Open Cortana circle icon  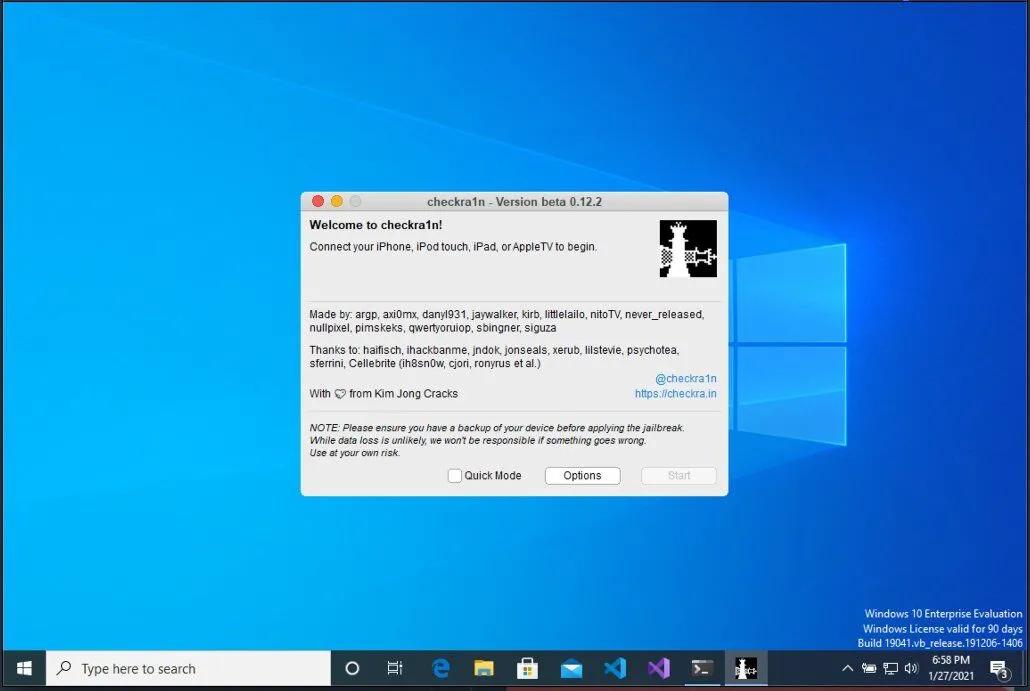(352, 668)
